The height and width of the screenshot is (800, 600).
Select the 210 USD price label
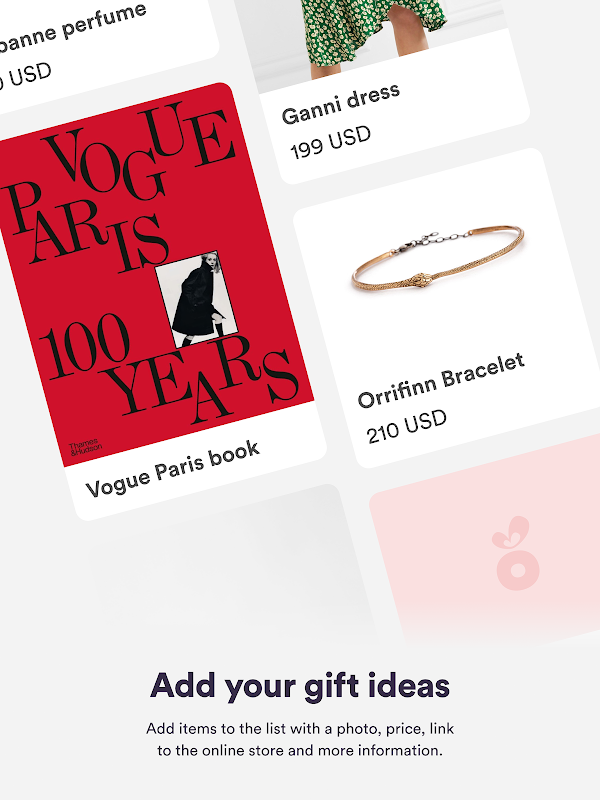406,427
